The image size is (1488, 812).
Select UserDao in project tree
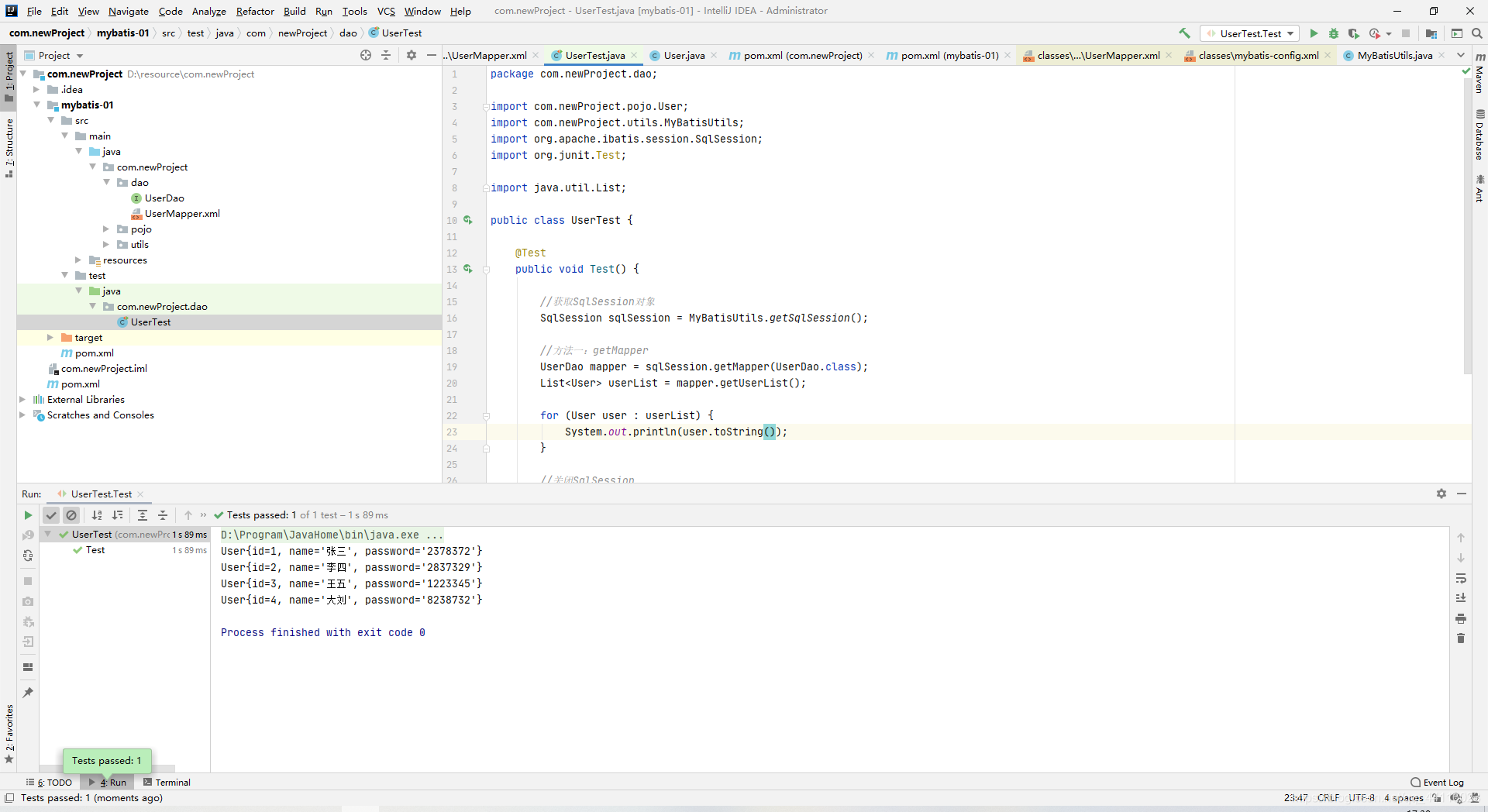[164, 198]
